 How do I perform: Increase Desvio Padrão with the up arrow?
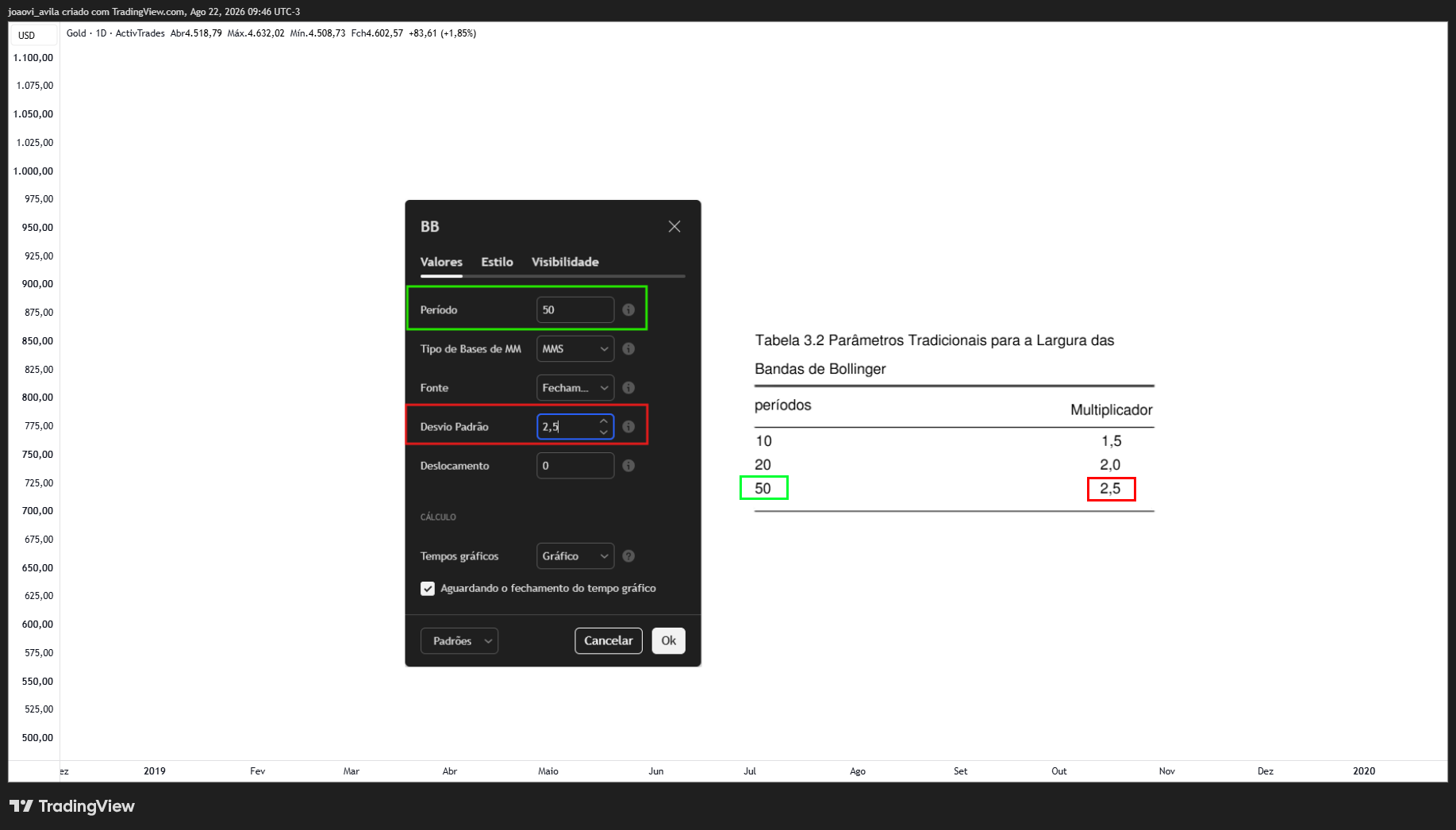[x=604, y=421]
